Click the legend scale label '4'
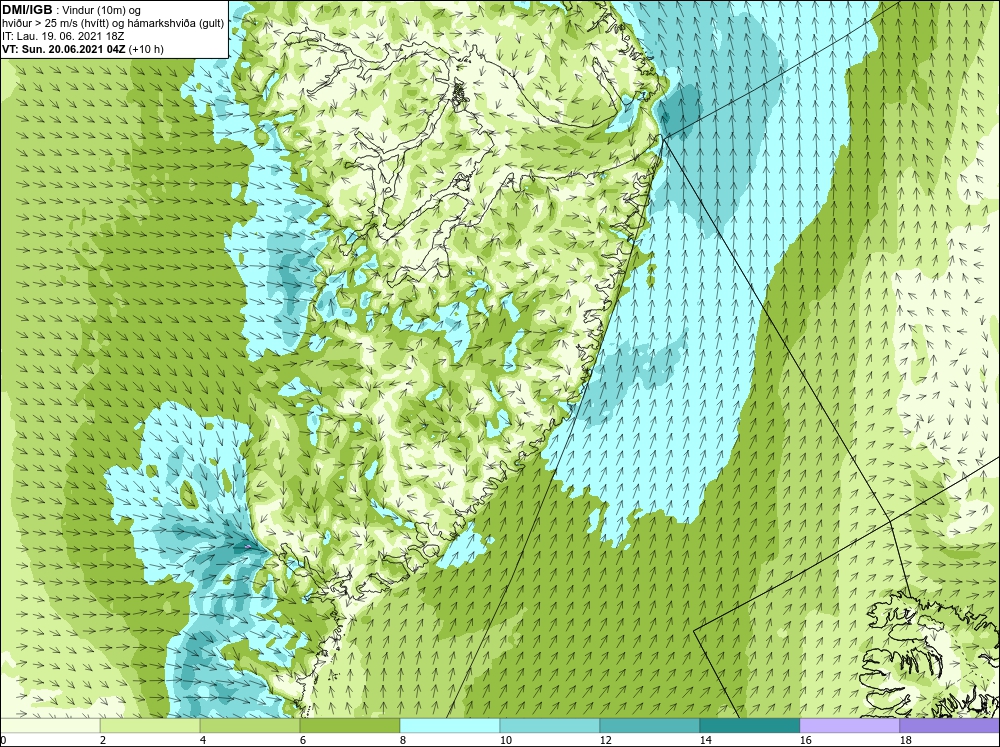1000x747 pixels. point(203,740)
